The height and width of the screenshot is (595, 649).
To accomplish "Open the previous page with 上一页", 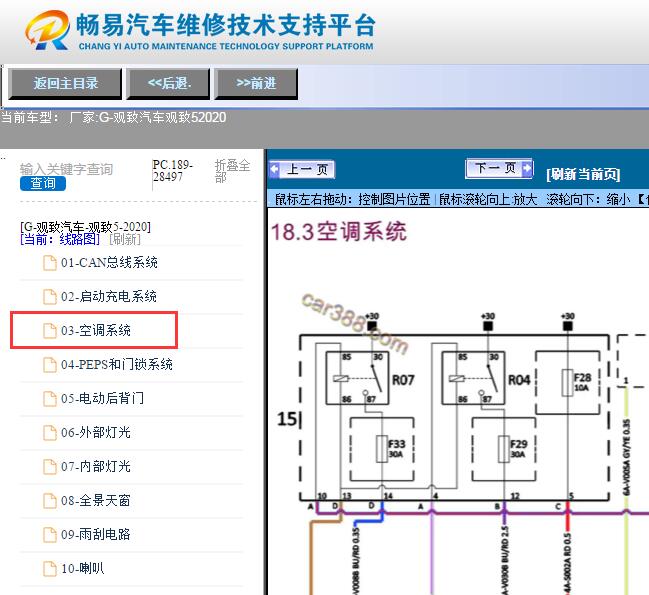I will click(302, 169).
